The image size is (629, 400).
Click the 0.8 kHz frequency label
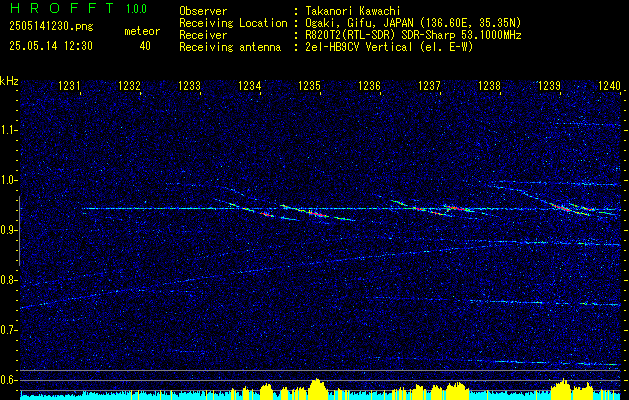tap(8, 280)
